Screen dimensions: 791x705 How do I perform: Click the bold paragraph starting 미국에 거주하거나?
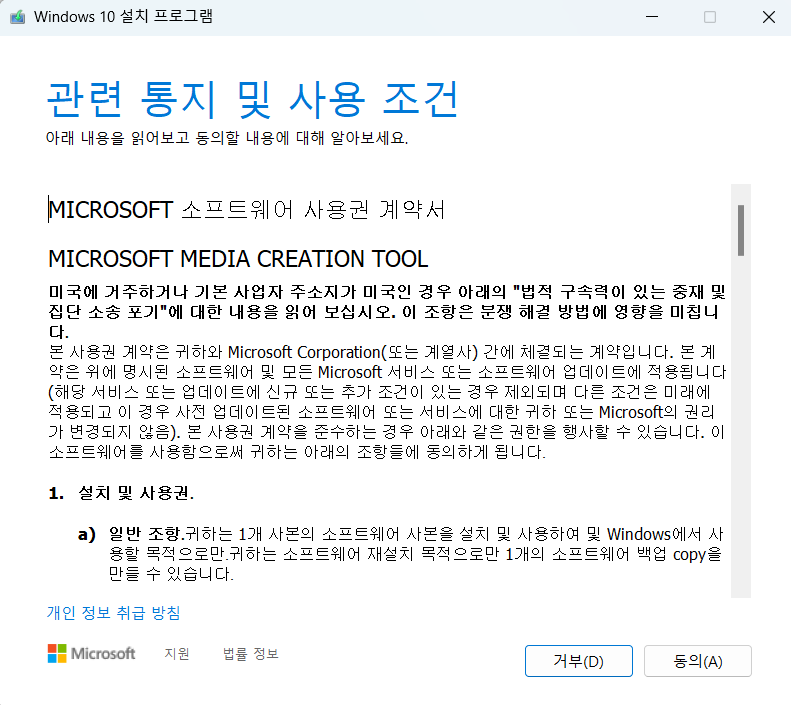coord(387,312)
